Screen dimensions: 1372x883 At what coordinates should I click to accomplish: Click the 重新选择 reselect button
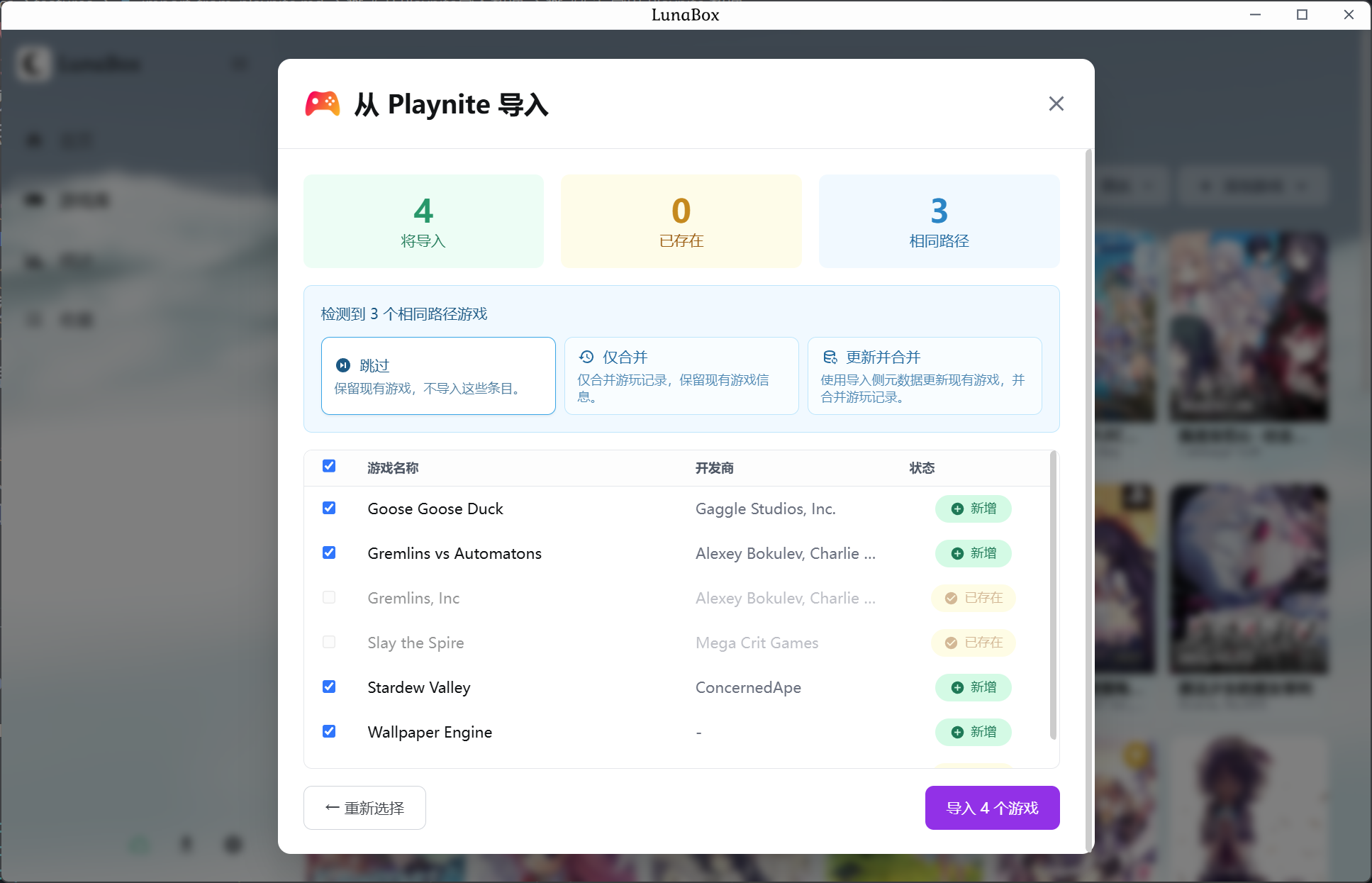coord(364,808)
